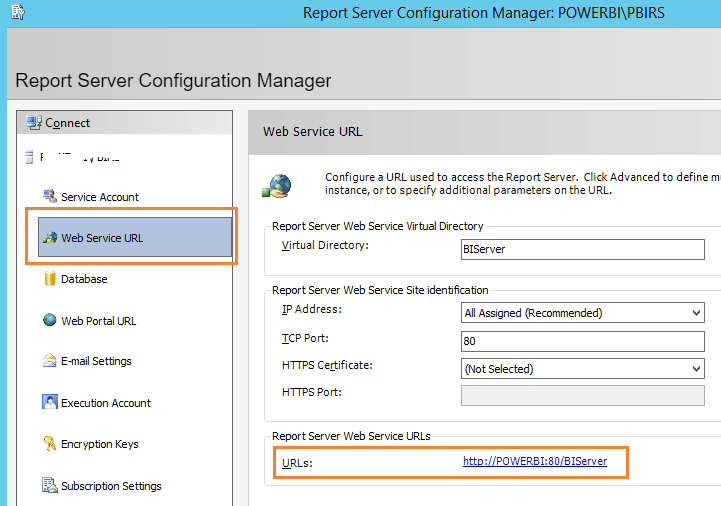Click the disabled HTTPS Port field
The width and height of the screenshot is (721, 506).
583,396
